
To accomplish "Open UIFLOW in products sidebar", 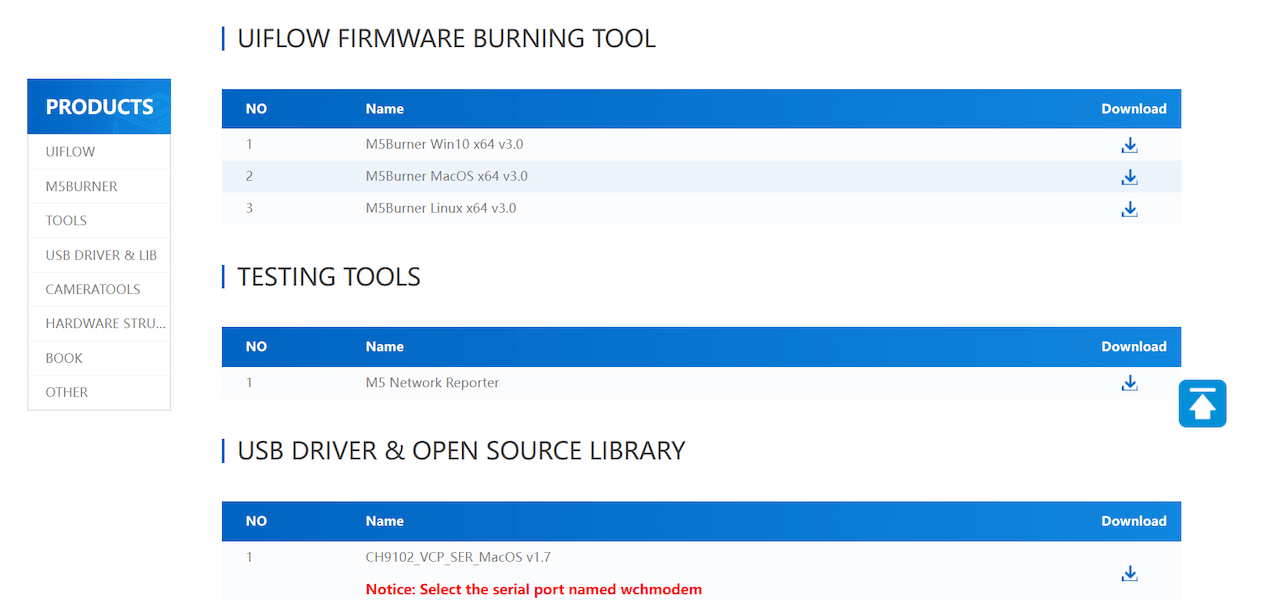I will 99,152.
